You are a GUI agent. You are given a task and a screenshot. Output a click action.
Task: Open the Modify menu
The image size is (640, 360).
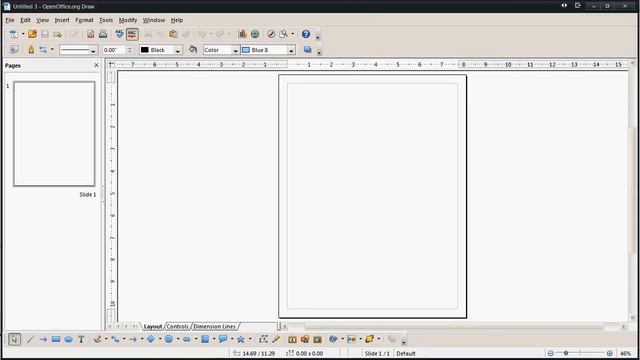point(128,20)
